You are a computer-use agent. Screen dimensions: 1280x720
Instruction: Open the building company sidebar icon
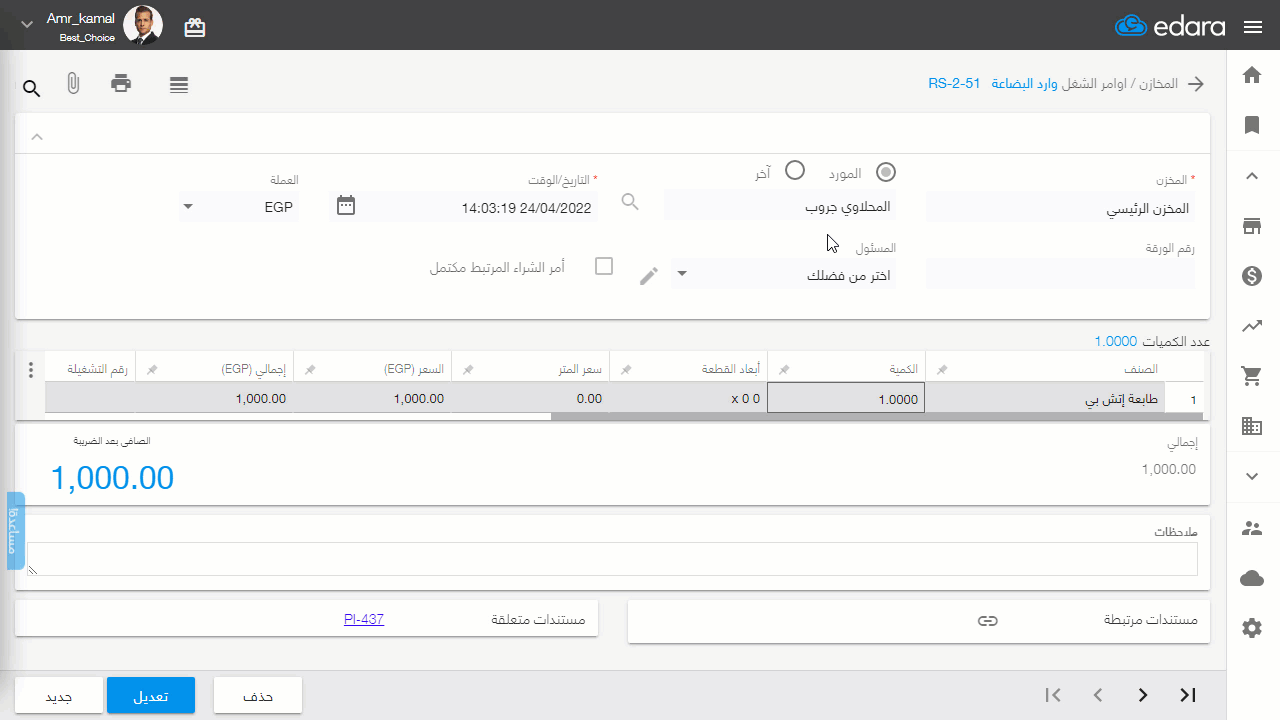1252,426
